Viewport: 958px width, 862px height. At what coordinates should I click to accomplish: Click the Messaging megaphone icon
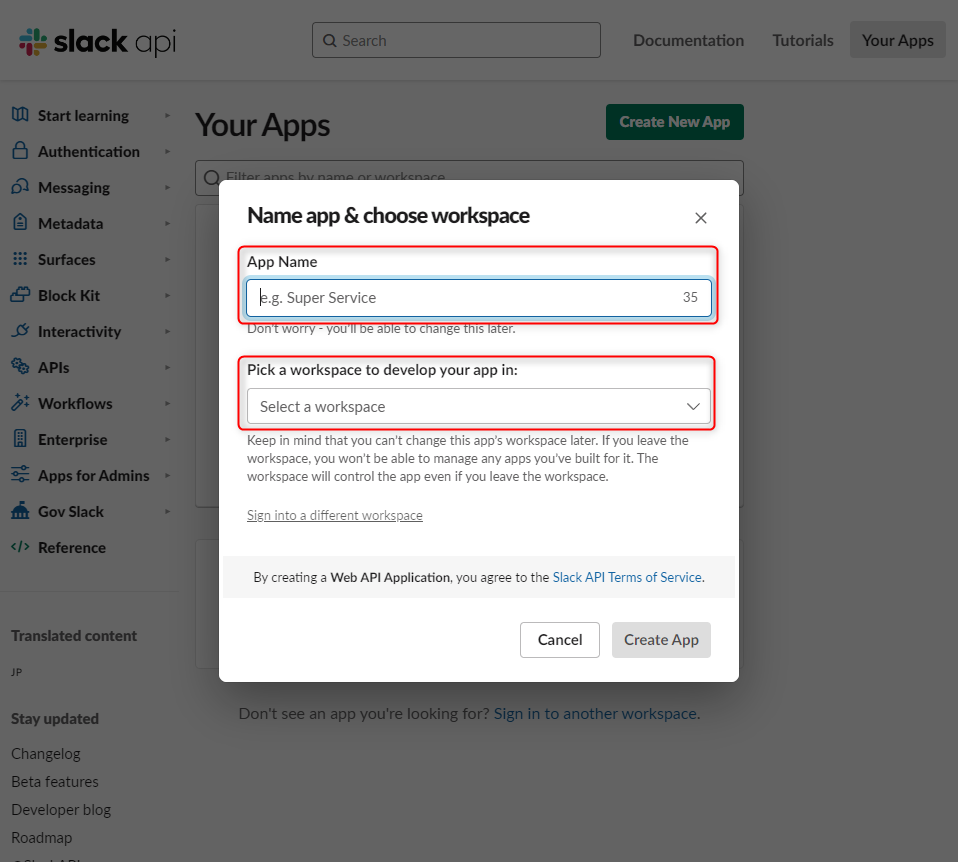tap(20, 187)
